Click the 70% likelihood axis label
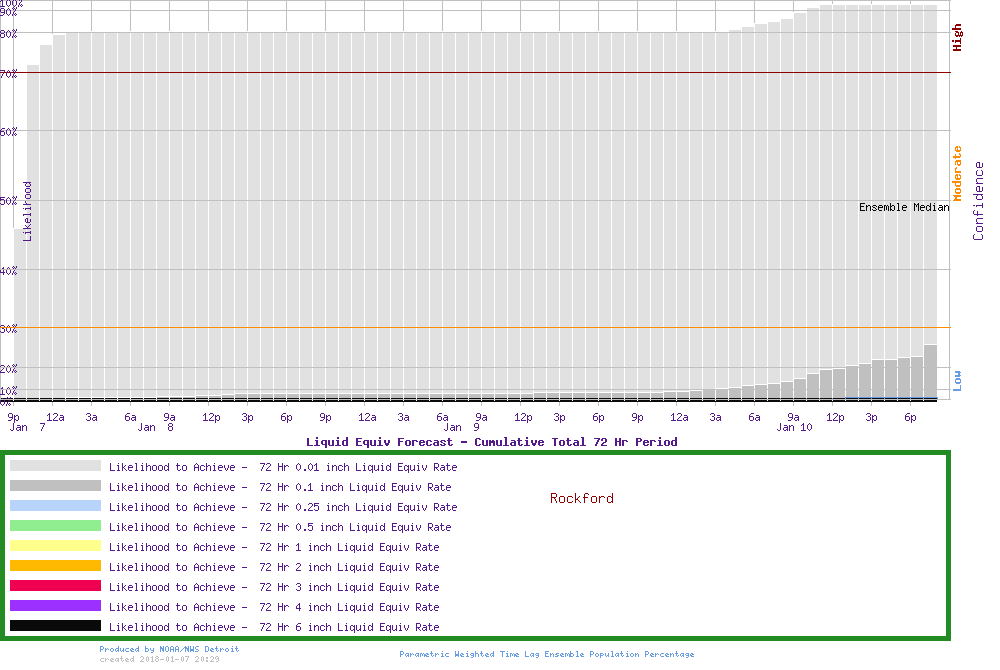 (x=9, y=73)
